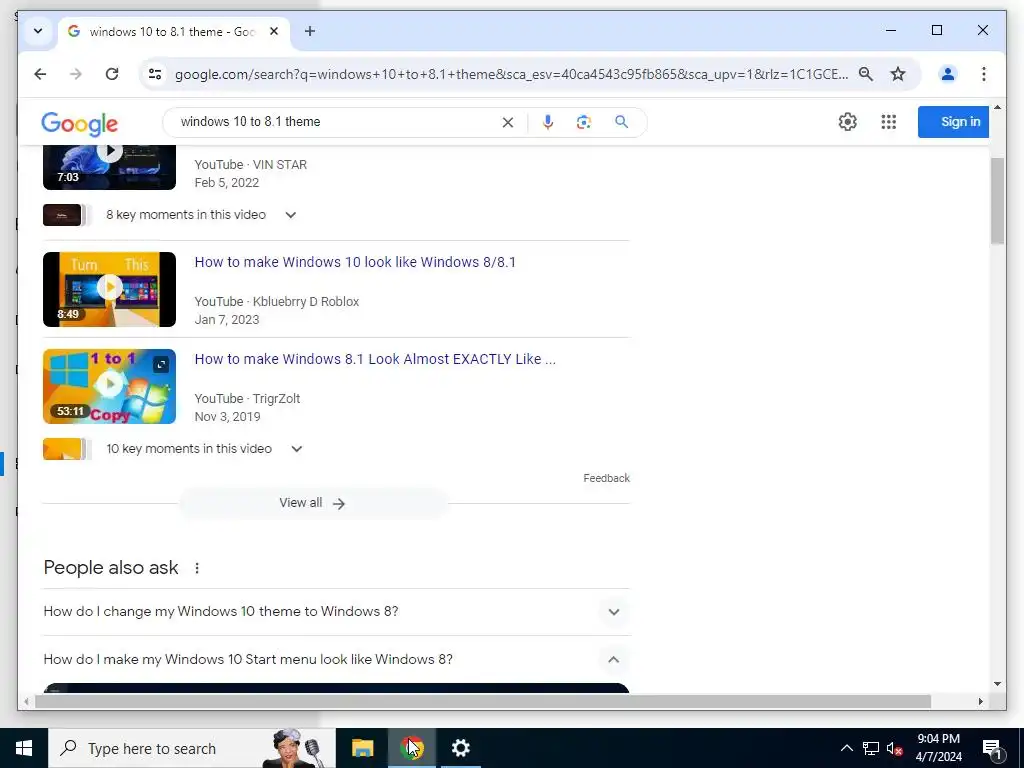Screen dimensions: 1024x768
Task: Open the Windows Start menu
Action: [24, 748]
